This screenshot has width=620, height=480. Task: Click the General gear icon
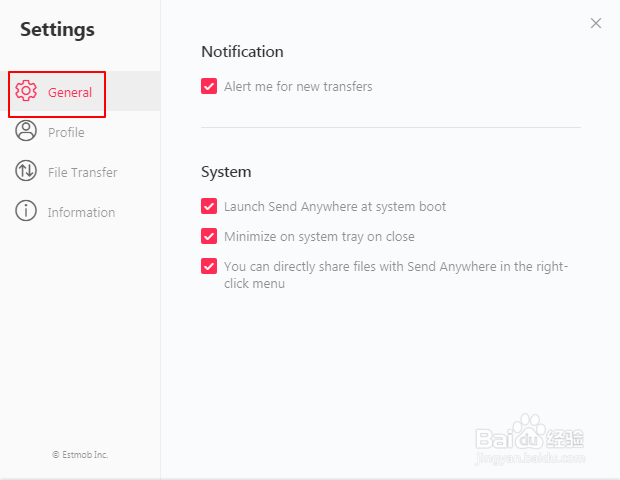tap(26, 92)
